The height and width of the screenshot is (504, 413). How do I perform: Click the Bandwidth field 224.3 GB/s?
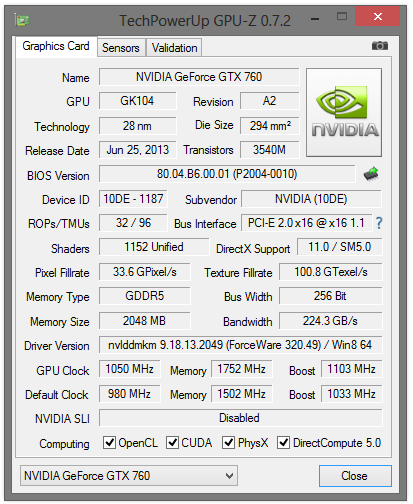(x=331, y=321)
